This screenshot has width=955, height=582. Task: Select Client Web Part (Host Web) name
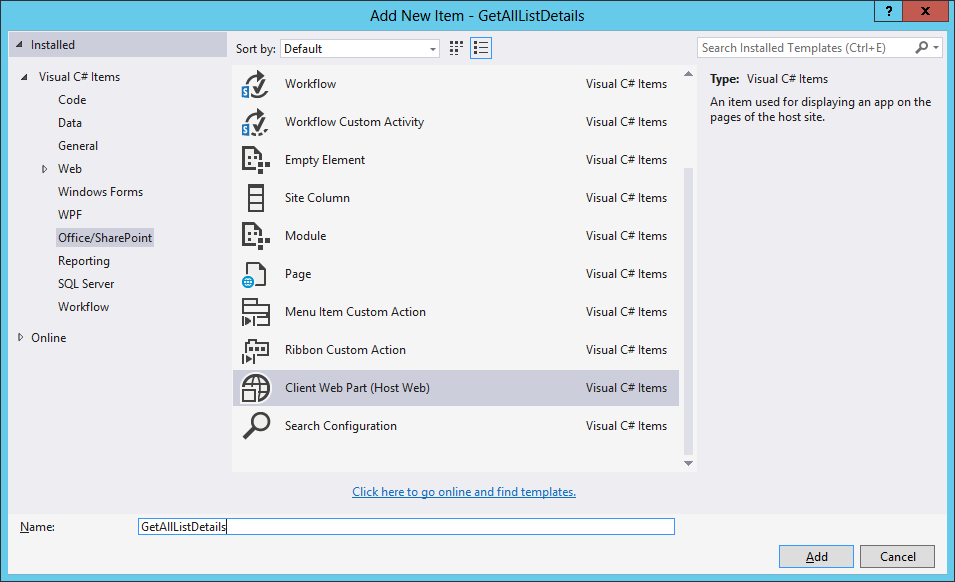[x=357, y=388]
